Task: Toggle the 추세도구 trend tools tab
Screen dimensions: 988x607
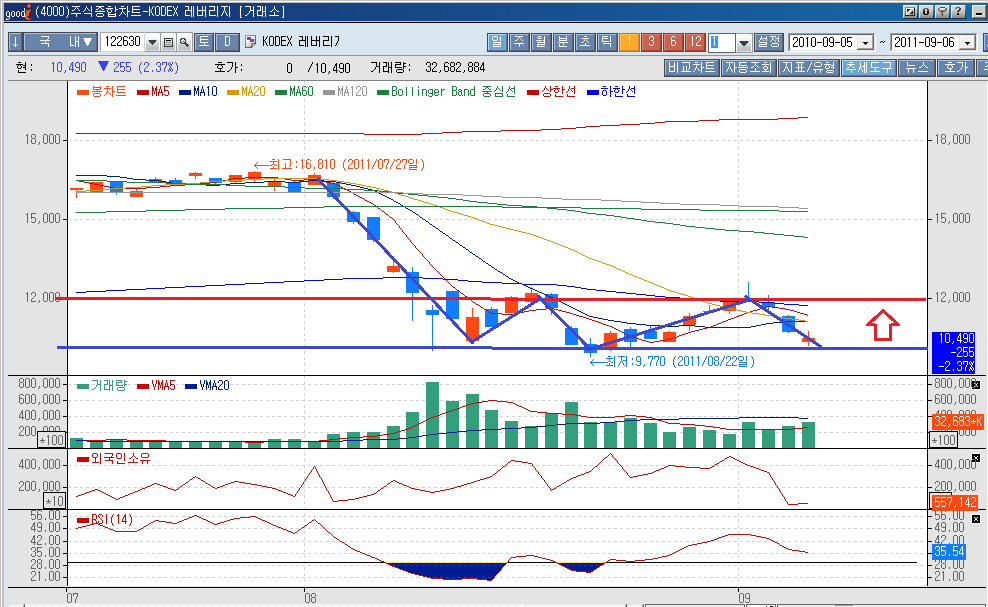Action: tap(868, 67)
